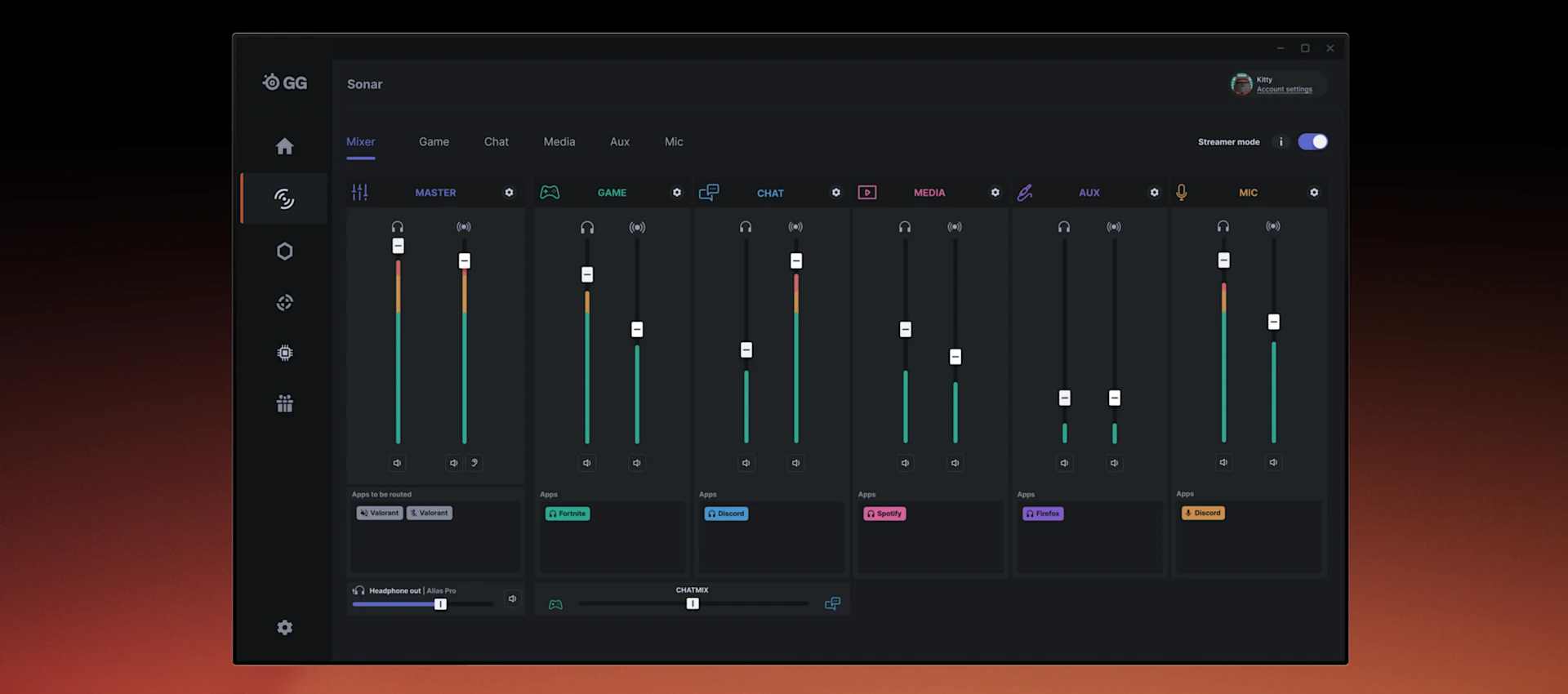Image resolution: width=1568 pixels, height=694 pixels.
Task: Mute the GAME headphone channel
Action: (586, 463)
